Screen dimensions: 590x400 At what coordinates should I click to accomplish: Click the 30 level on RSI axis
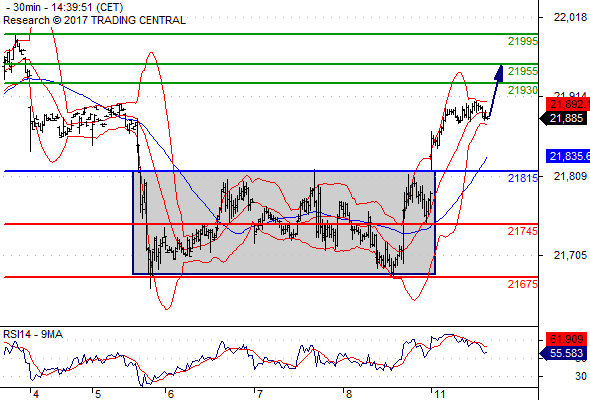(x=581, y=376)
